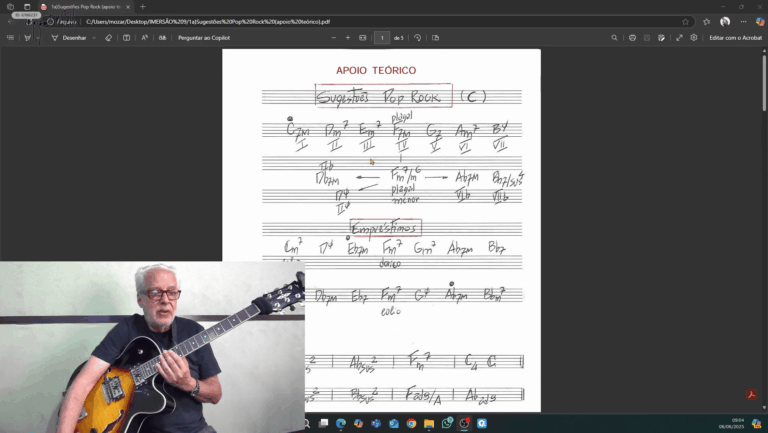768x433 pixels.
Task: Click the page number input field
Action: (382, 38)
